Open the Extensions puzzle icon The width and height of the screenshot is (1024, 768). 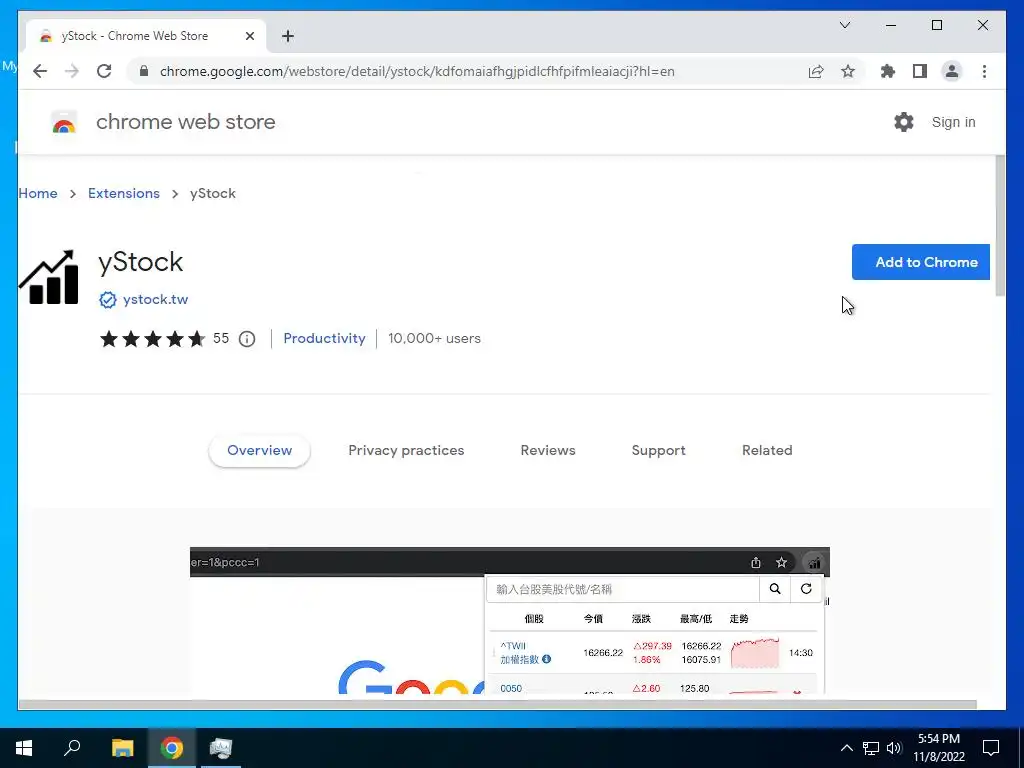pyautogui.click(x=888, y=71)
